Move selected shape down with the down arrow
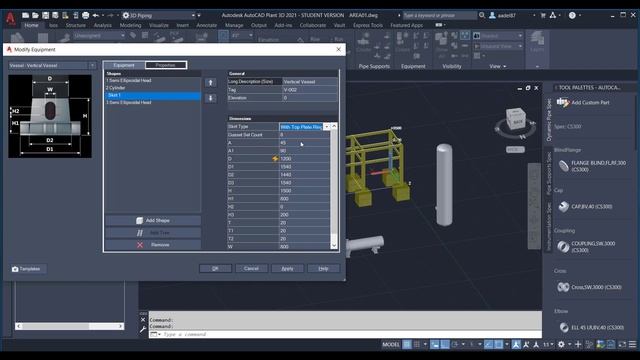This screenshot has height=360, width=640. pos(211,98)
